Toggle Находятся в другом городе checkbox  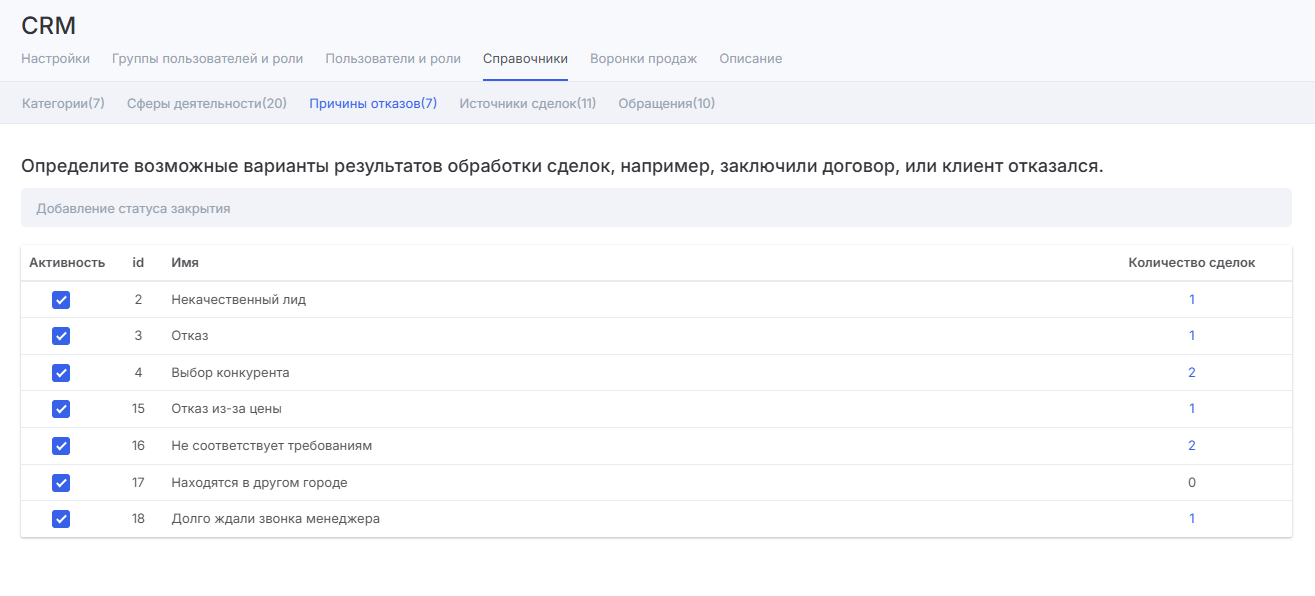[x=61, y=483]
